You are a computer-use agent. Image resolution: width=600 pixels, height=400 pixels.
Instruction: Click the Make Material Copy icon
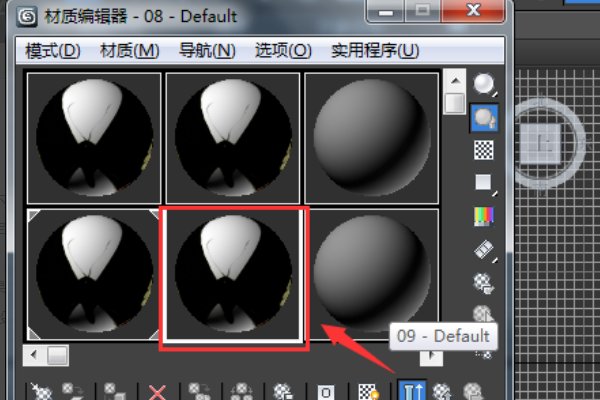(x=200, y=391)
